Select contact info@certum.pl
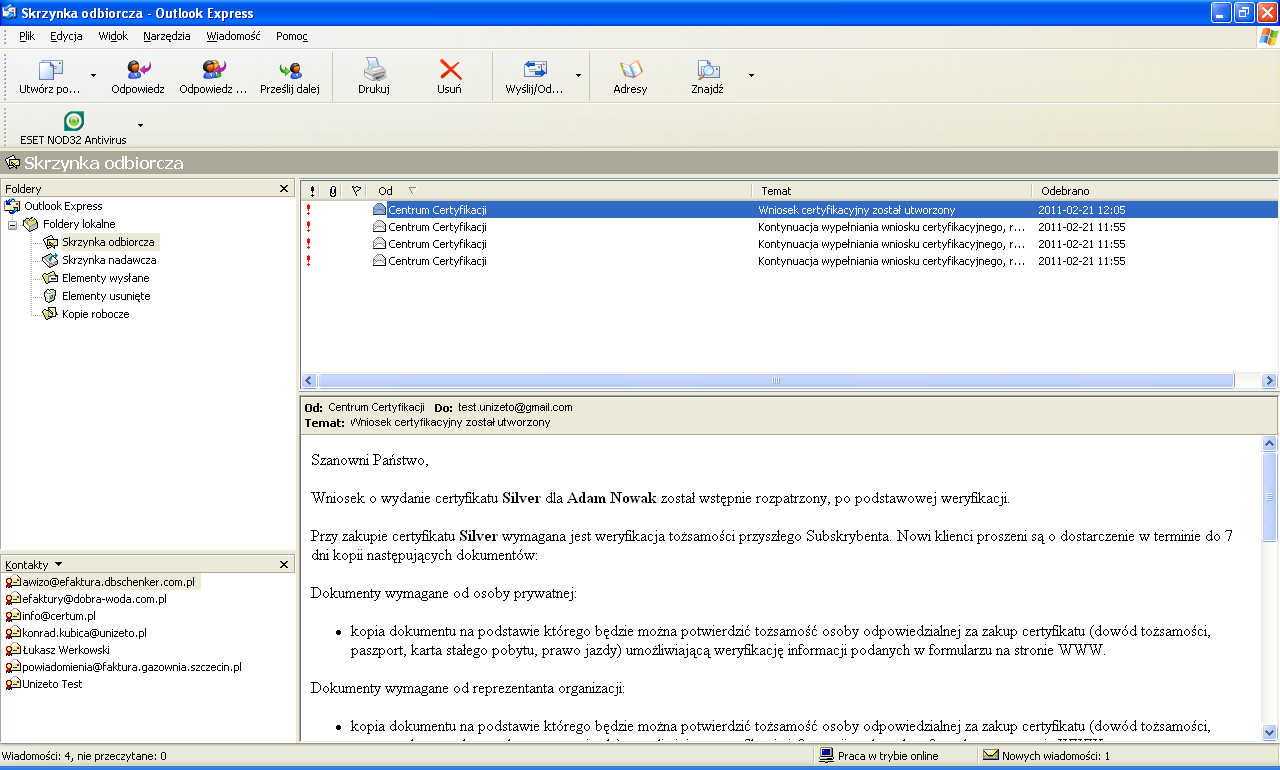 tap(59, 616)
